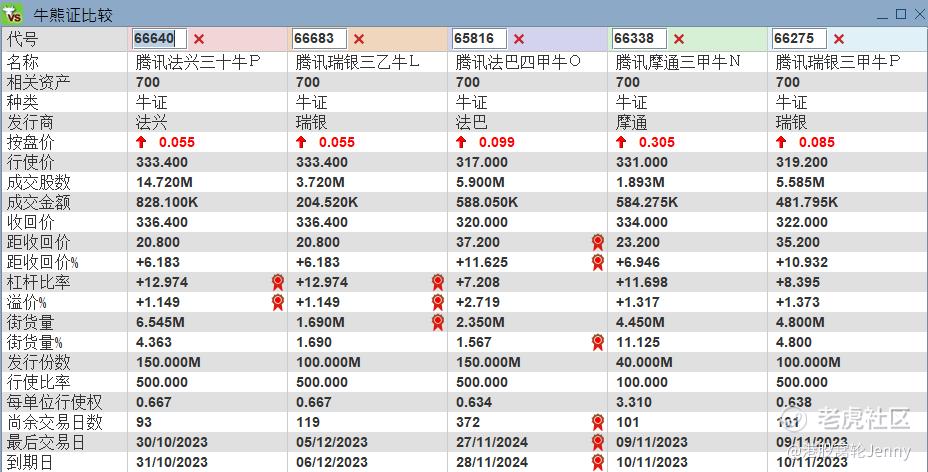
Task: Click distance to call value 35.200
Action: pyautogui.click(x=798, y=242)
